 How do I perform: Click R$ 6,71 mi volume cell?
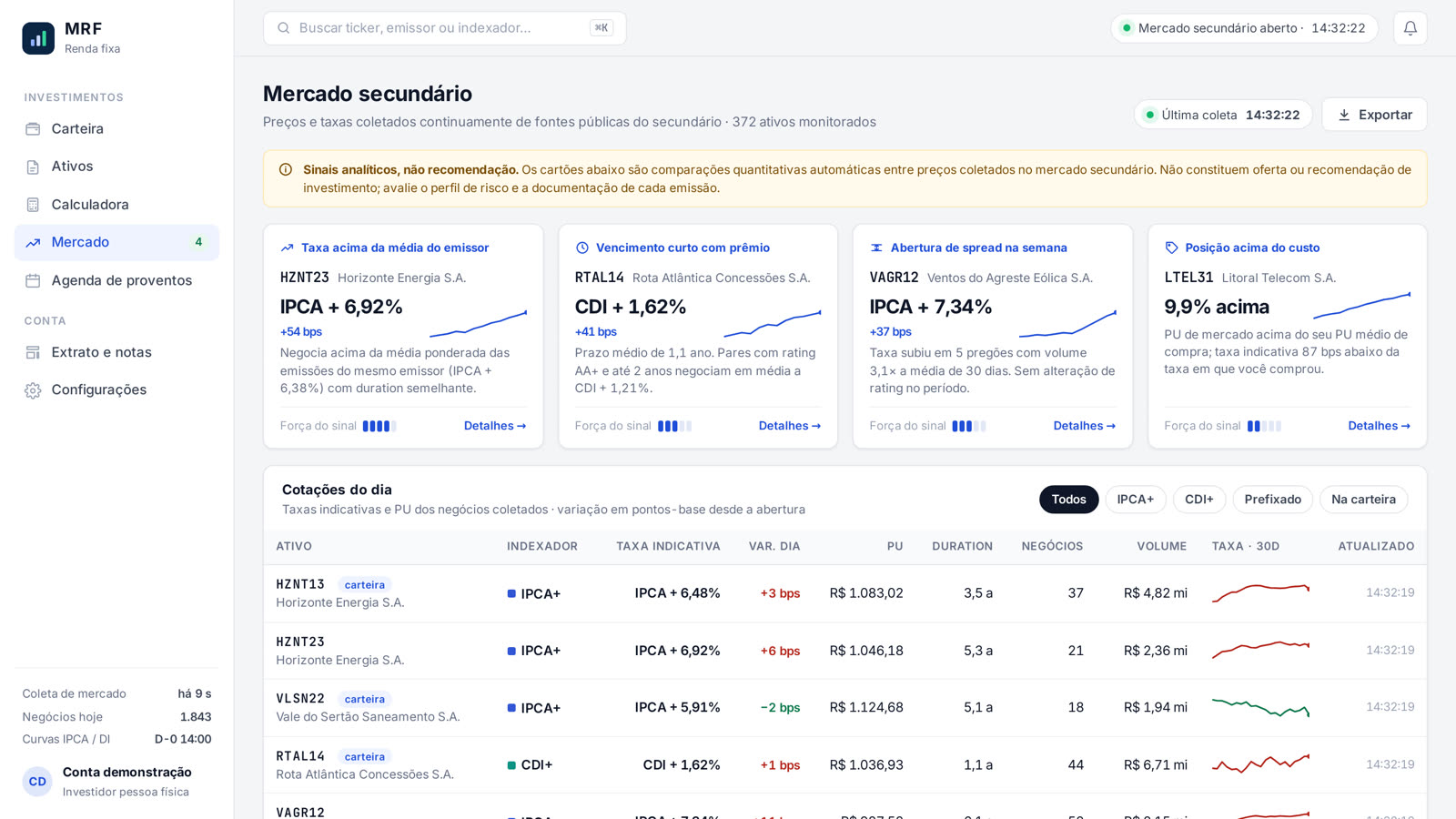coord(1156,764)
